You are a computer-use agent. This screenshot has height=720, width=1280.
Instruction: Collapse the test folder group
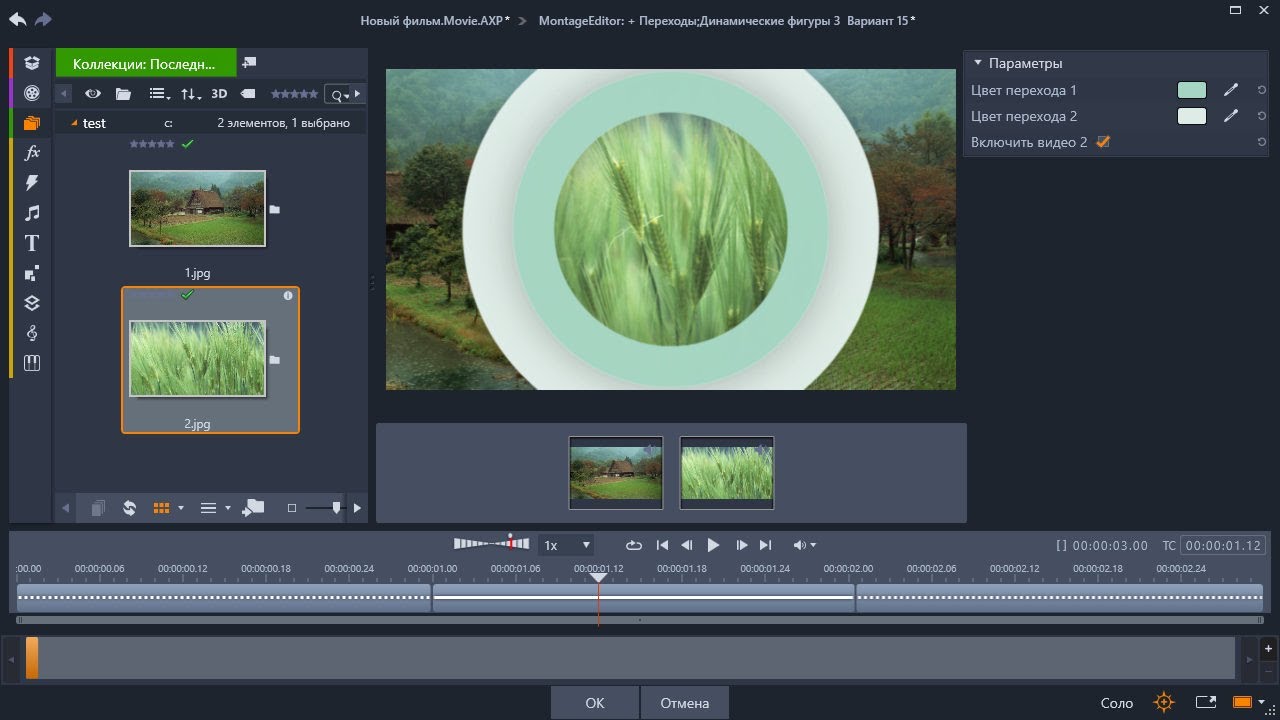[x=73, y=123]
